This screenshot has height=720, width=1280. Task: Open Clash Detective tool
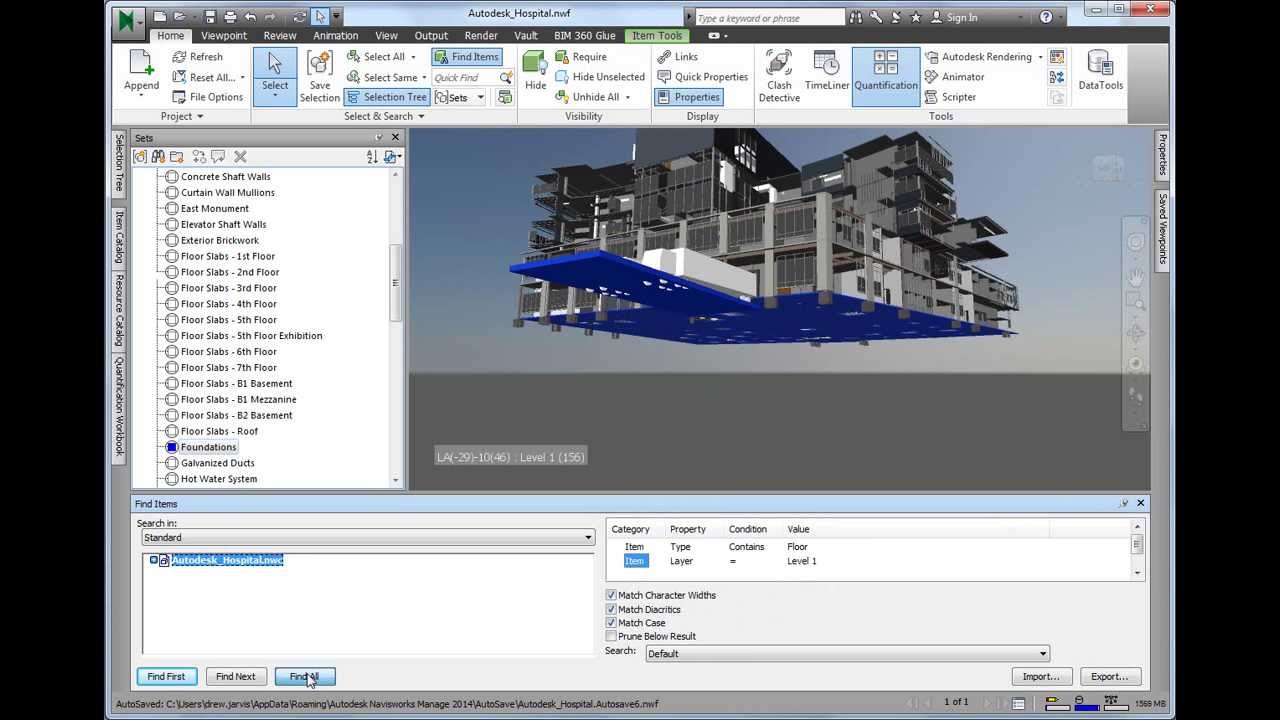point(779,76)
